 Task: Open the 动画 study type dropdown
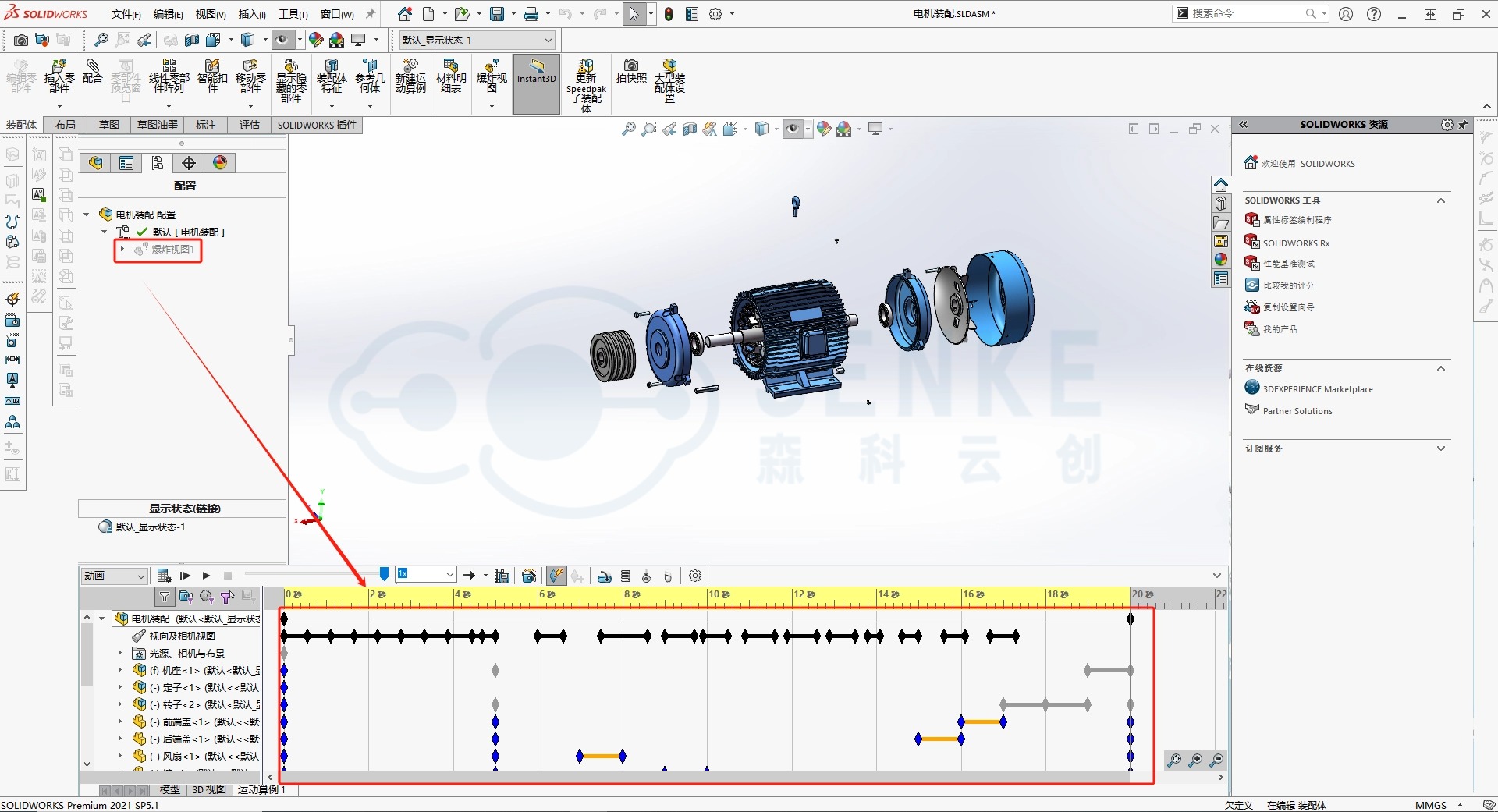tap(114, 576)
